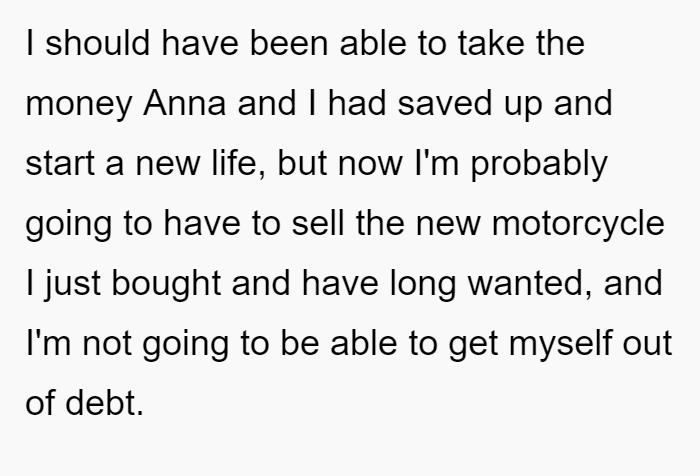Image resolution: width=700 pixels, height=476 pixels.
Task: Click the word "sell" in fourth line
Action: pyautogui.click(x=318, y=223)
